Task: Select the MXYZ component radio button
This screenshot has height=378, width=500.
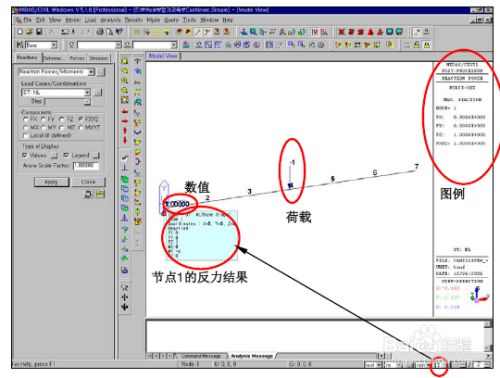Action: pos(80,128)
